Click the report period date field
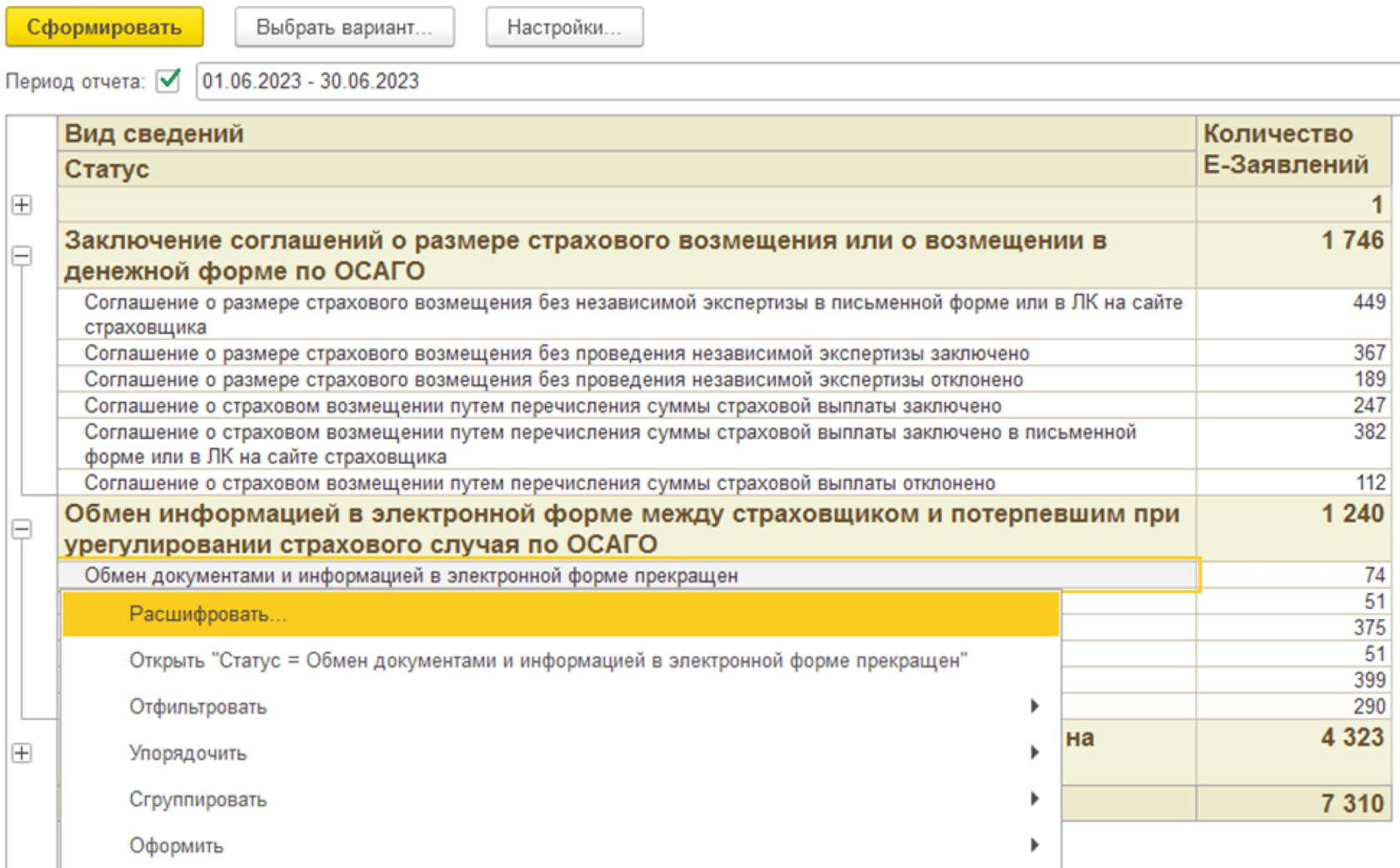Screen dimensions: 1400x868 coord(750,81)
